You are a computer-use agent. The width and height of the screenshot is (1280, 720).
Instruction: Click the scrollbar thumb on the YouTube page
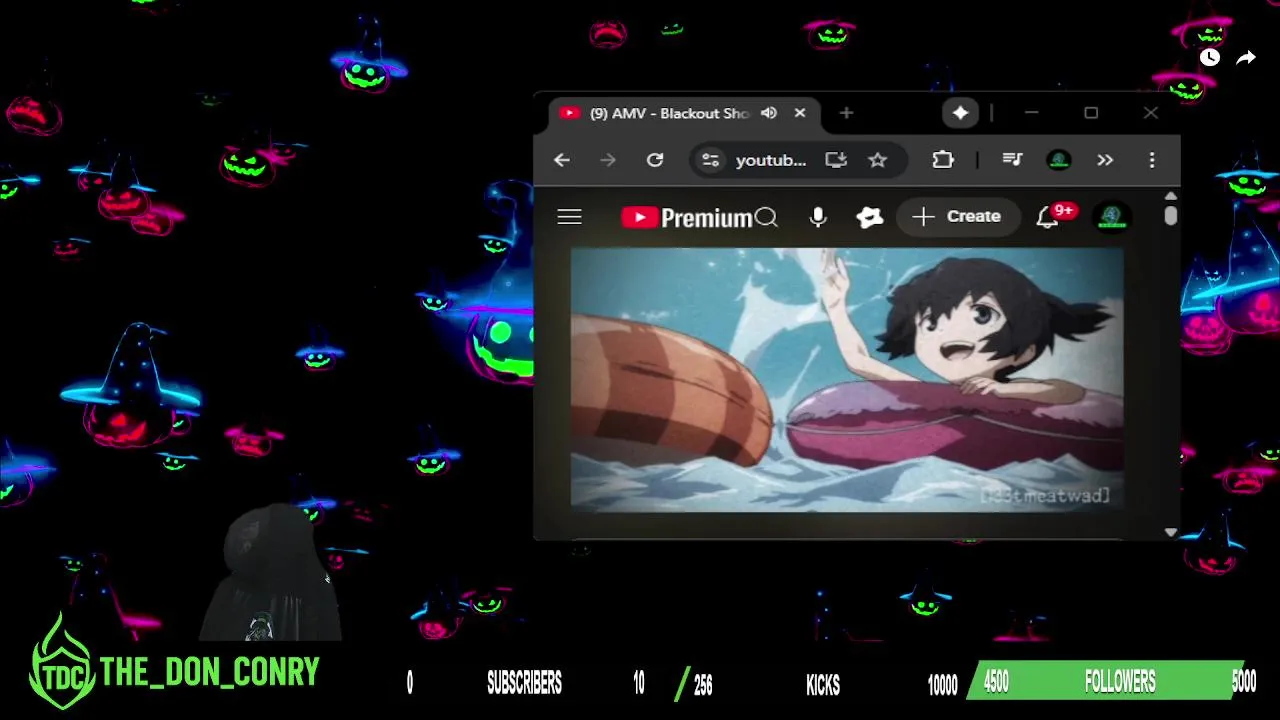click(1171, 216)
